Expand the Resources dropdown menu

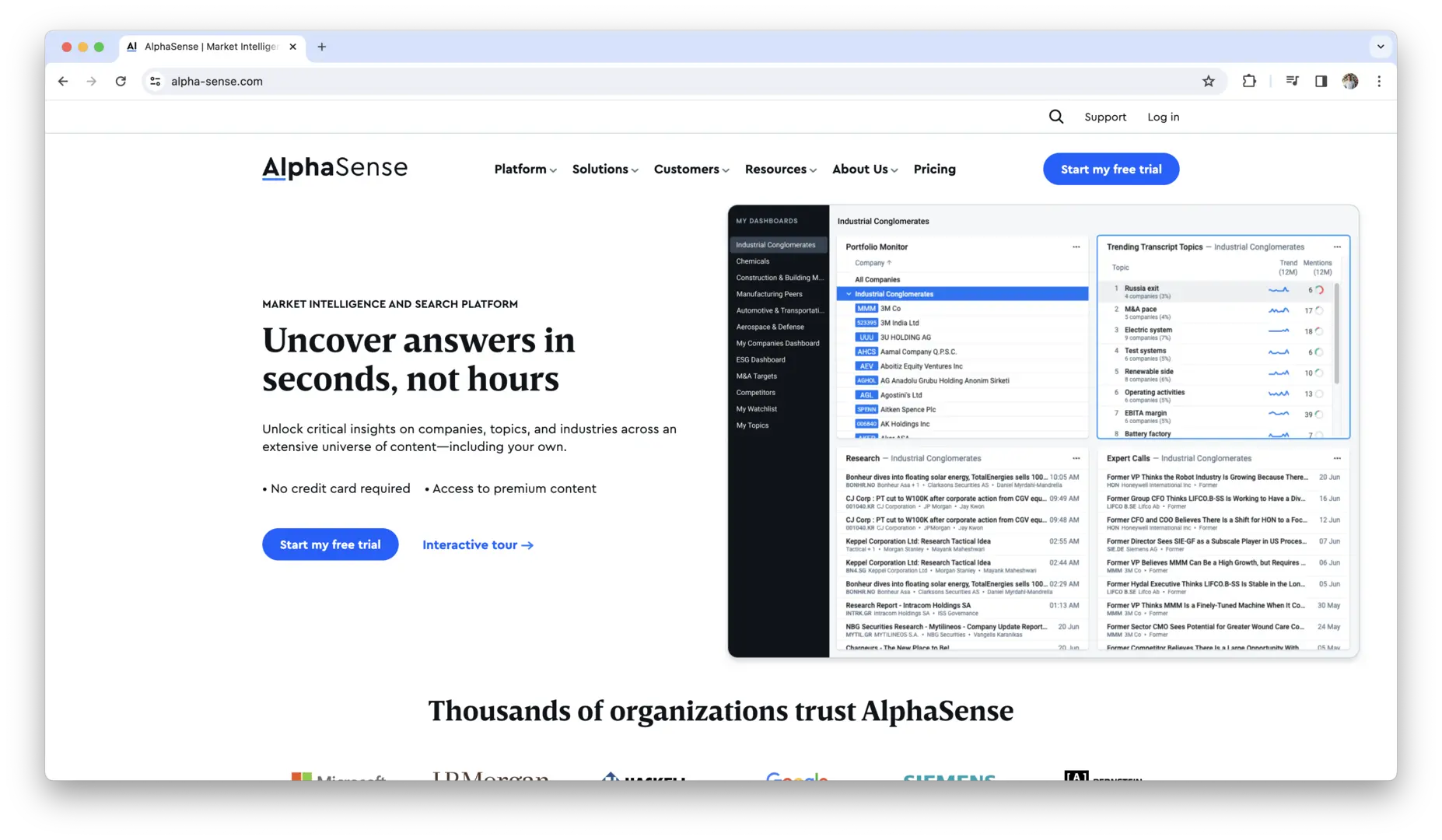(x=781, y=170)
